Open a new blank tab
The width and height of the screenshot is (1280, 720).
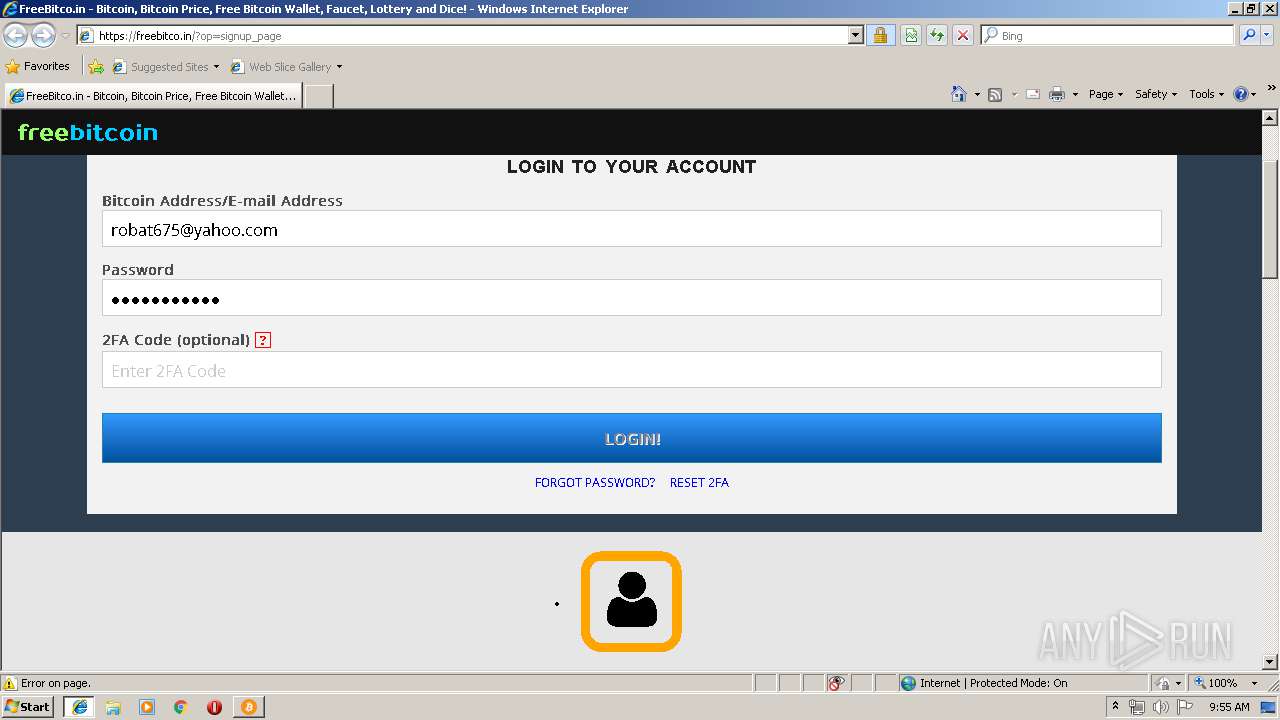click(x=318, y=96)
